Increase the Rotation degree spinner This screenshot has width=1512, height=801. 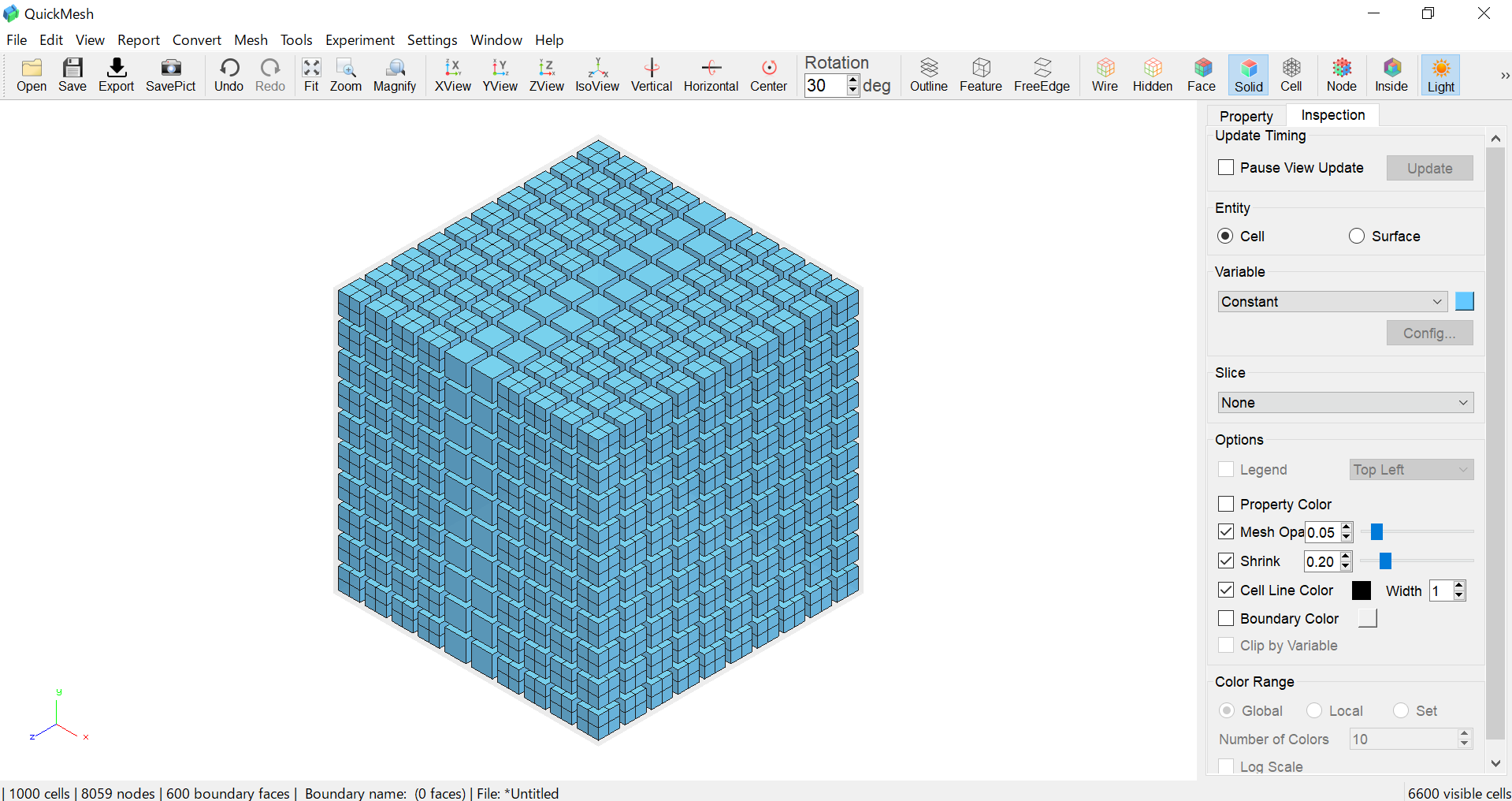[x=853, y=80]
